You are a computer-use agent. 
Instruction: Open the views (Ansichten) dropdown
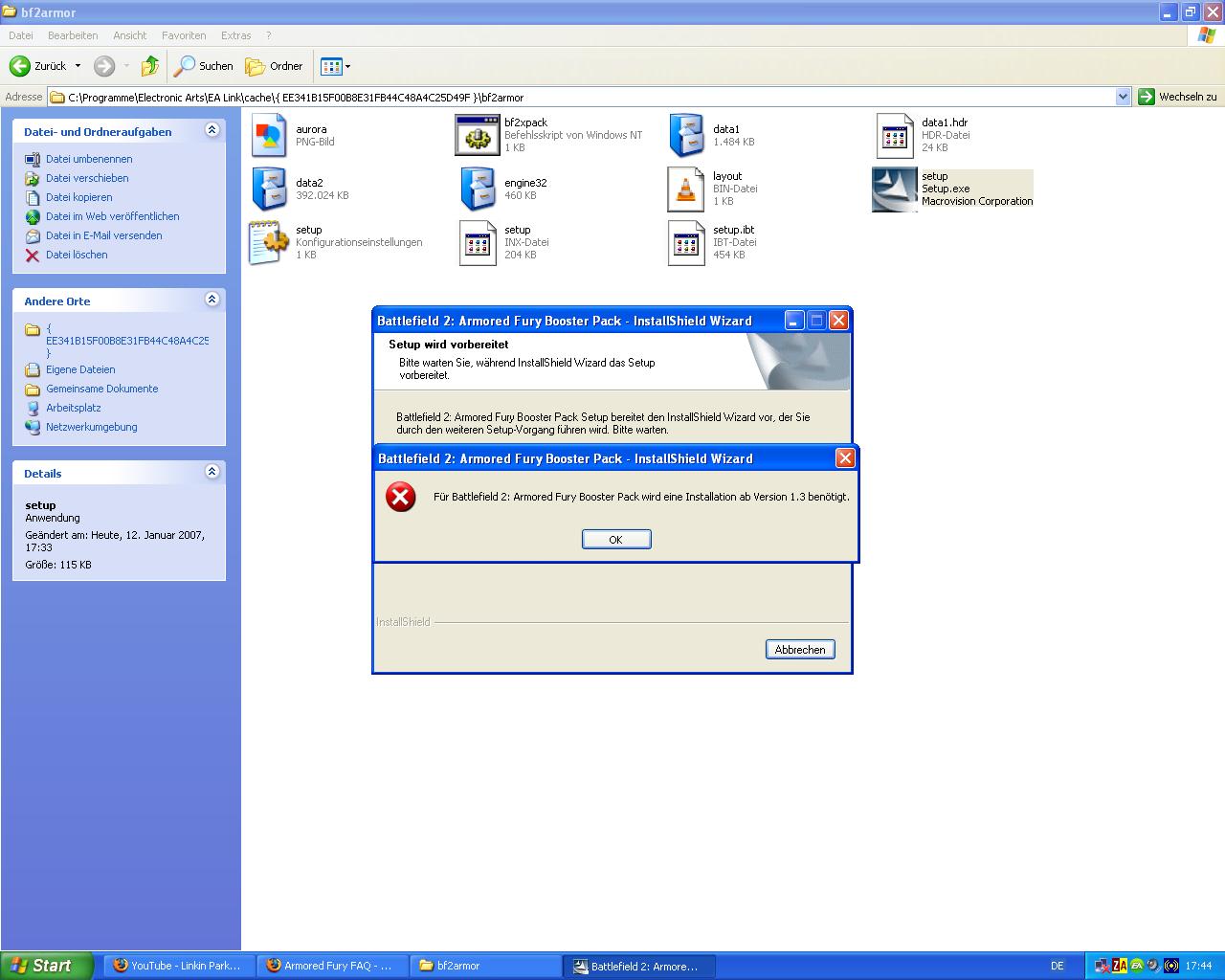(x=335, y=66)
